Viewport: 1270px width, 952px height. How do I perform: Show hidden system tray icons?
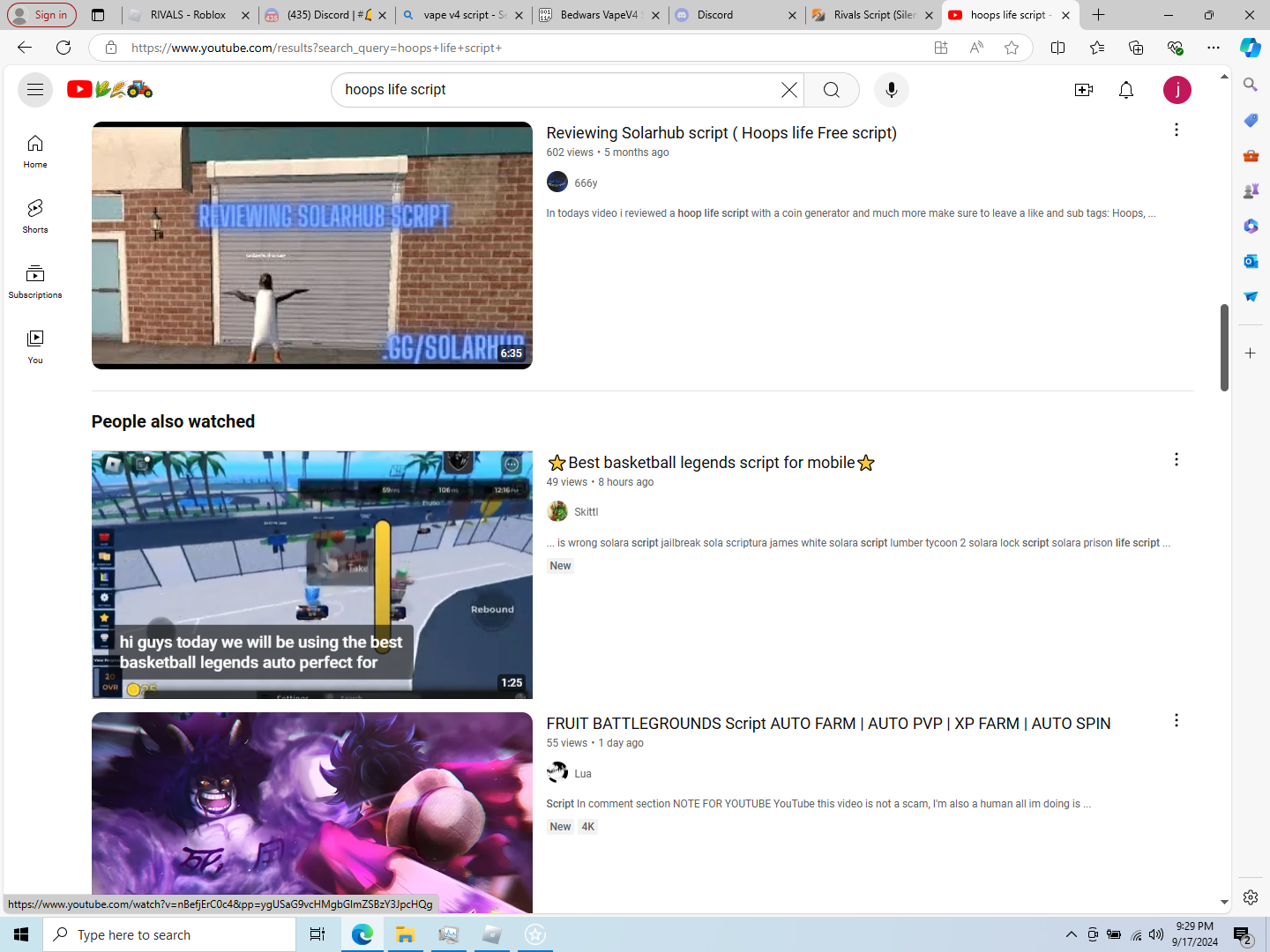click(1072, 934)
